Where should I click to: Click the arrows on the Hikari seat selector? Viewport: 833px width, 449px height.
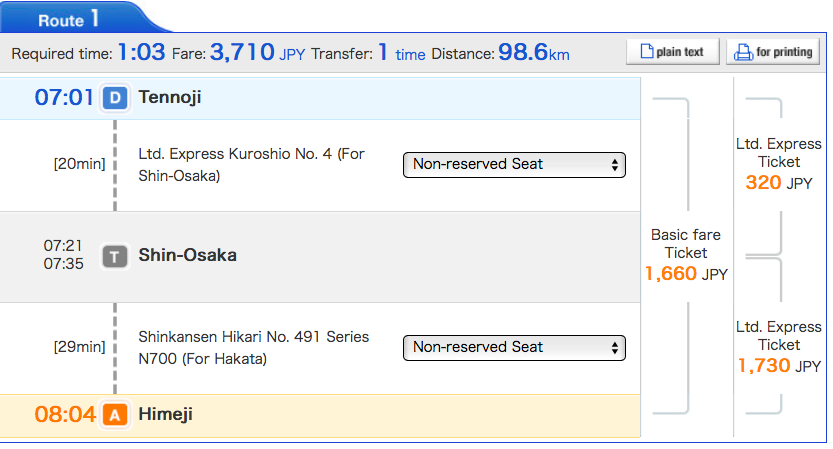[615, 348]
